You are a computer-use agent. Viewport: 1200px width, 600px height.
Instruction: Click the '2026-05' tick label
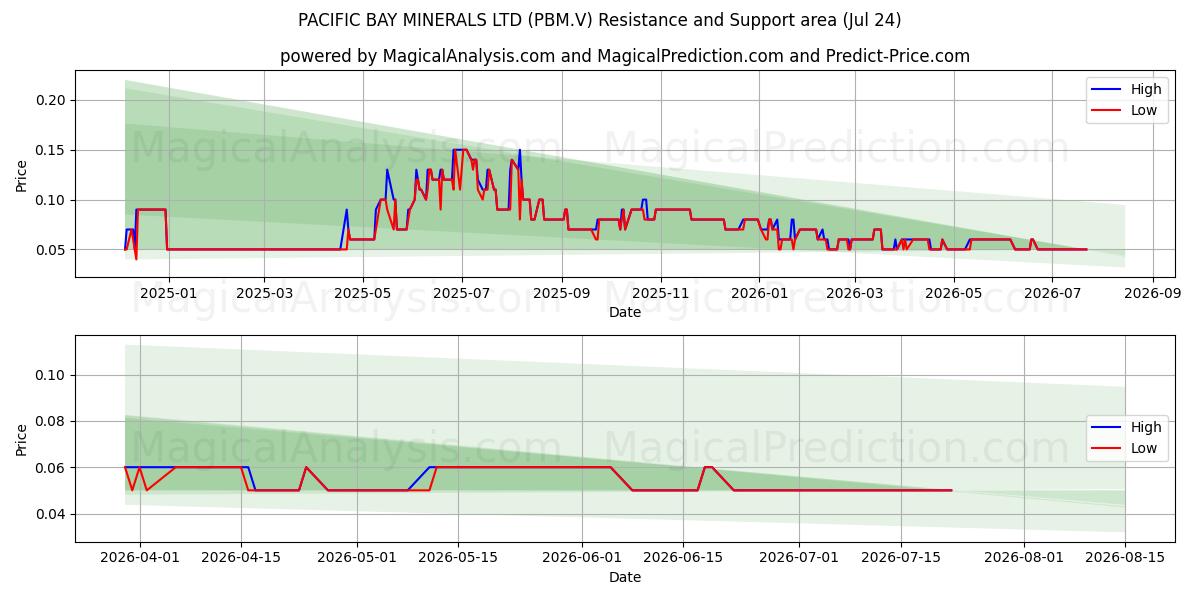click(952, 293)
